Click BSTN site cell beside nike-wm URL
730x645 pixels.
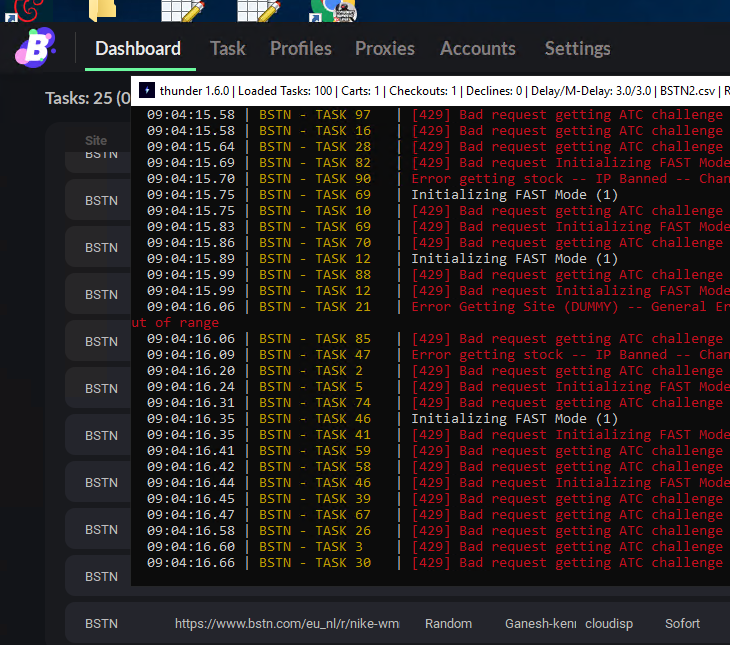pyautogui.click(x=101, y=624)
